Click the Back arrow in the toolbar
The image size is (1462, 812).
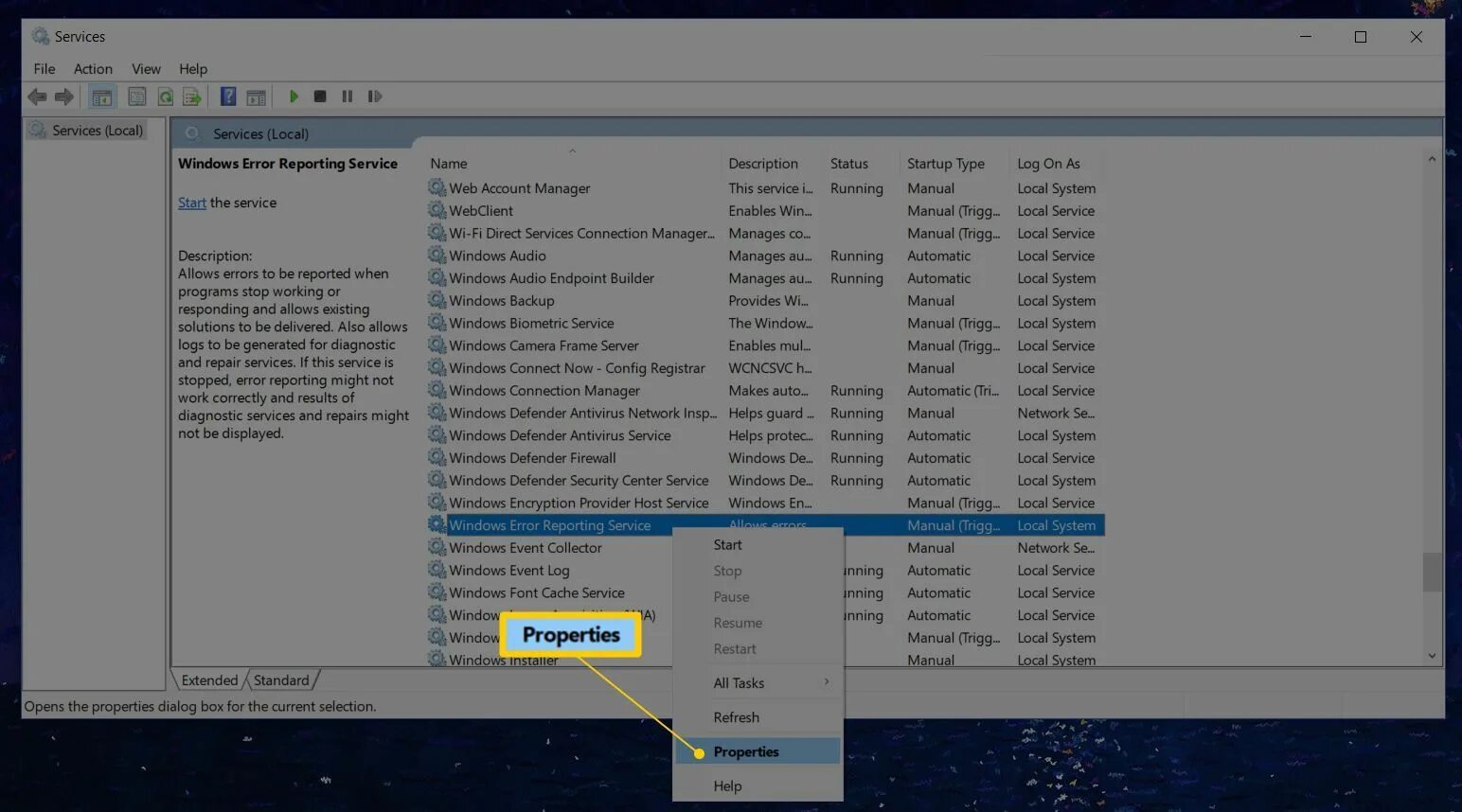click(37, 97)
